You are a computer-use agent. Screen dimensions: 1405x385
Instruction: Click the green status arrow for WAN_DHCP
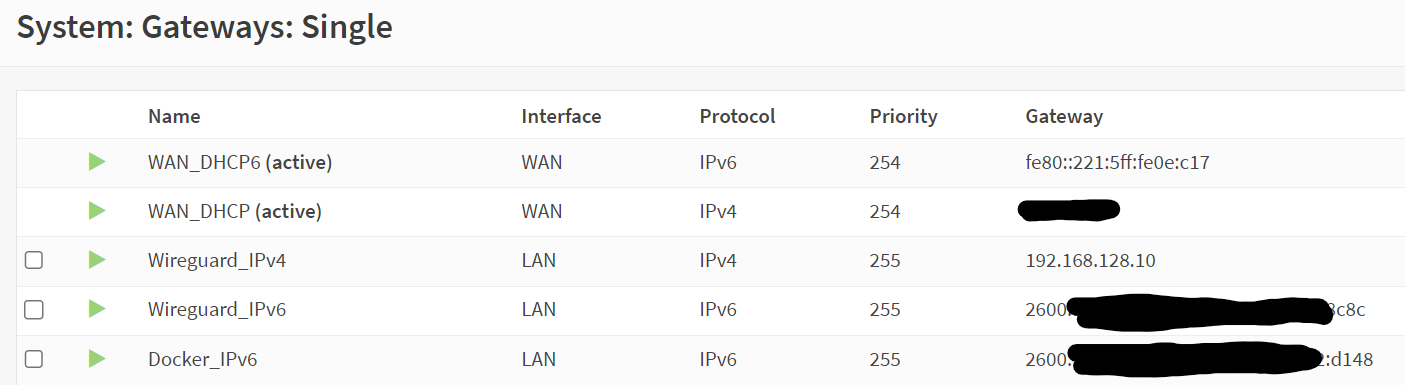pos(97,211)
